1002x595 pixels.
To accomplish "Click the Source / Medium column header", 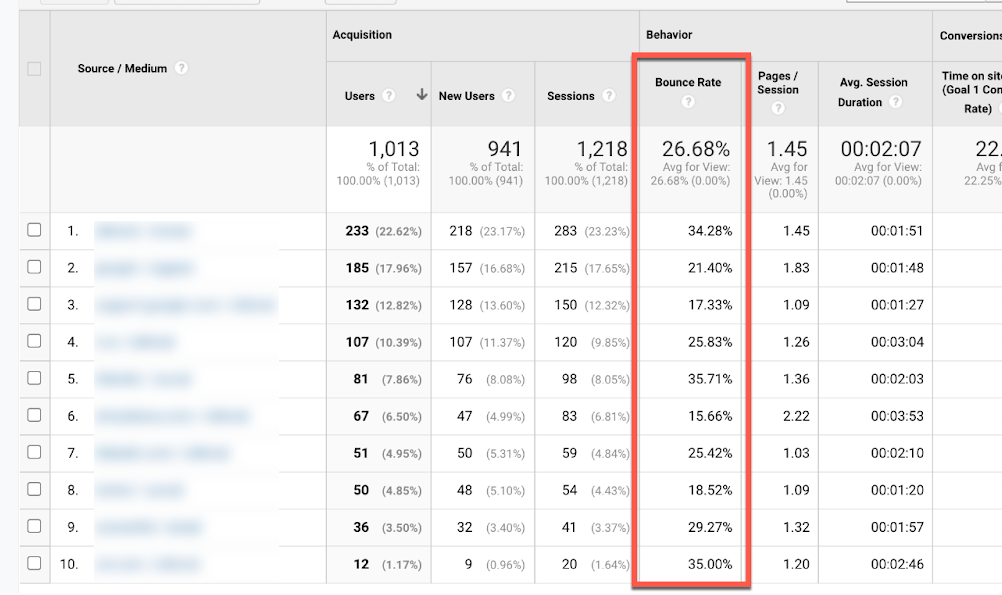I will (x=122, y=68).
